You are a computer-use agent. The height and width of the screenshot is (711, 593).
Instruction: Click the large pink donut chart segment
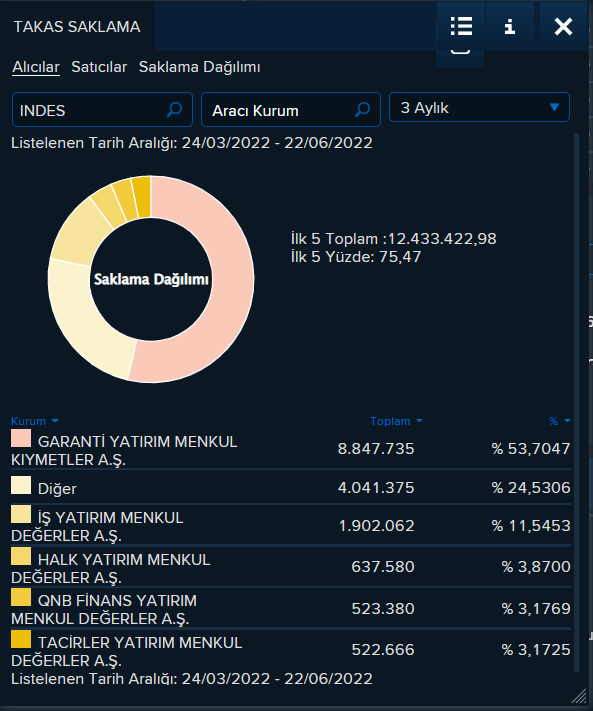pos(232,281)
